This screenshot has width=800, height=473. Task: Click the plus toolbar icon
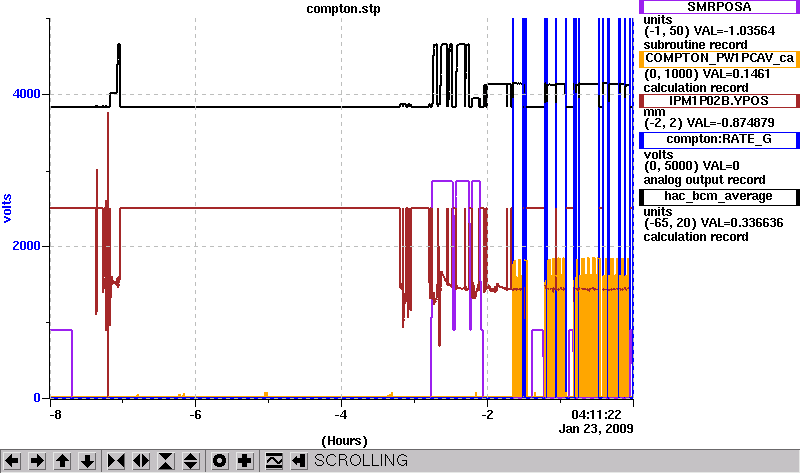click(244, 461)
